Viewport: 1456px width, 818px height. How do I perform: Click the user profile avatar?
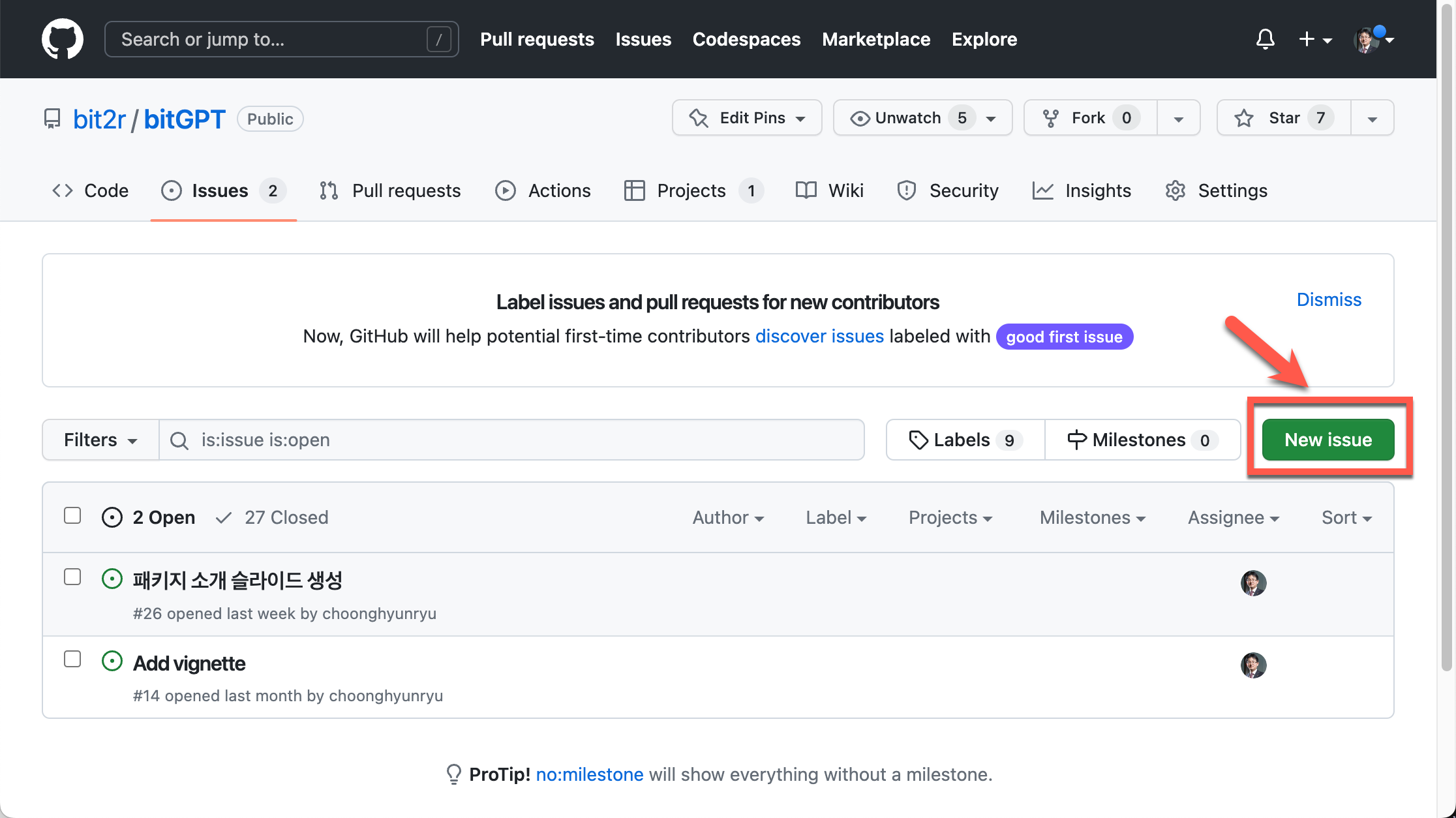1366,40
